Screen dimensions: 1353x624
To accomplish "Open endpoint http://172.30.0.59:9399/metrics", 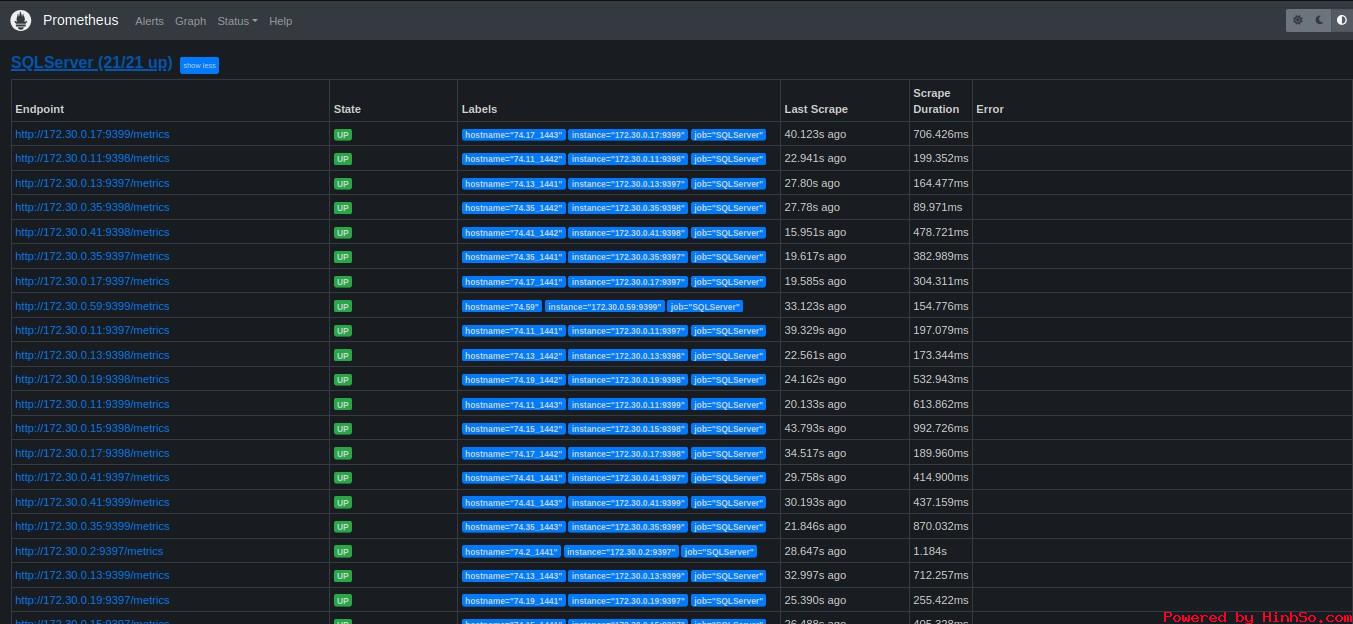I will (x=92, y=306).
